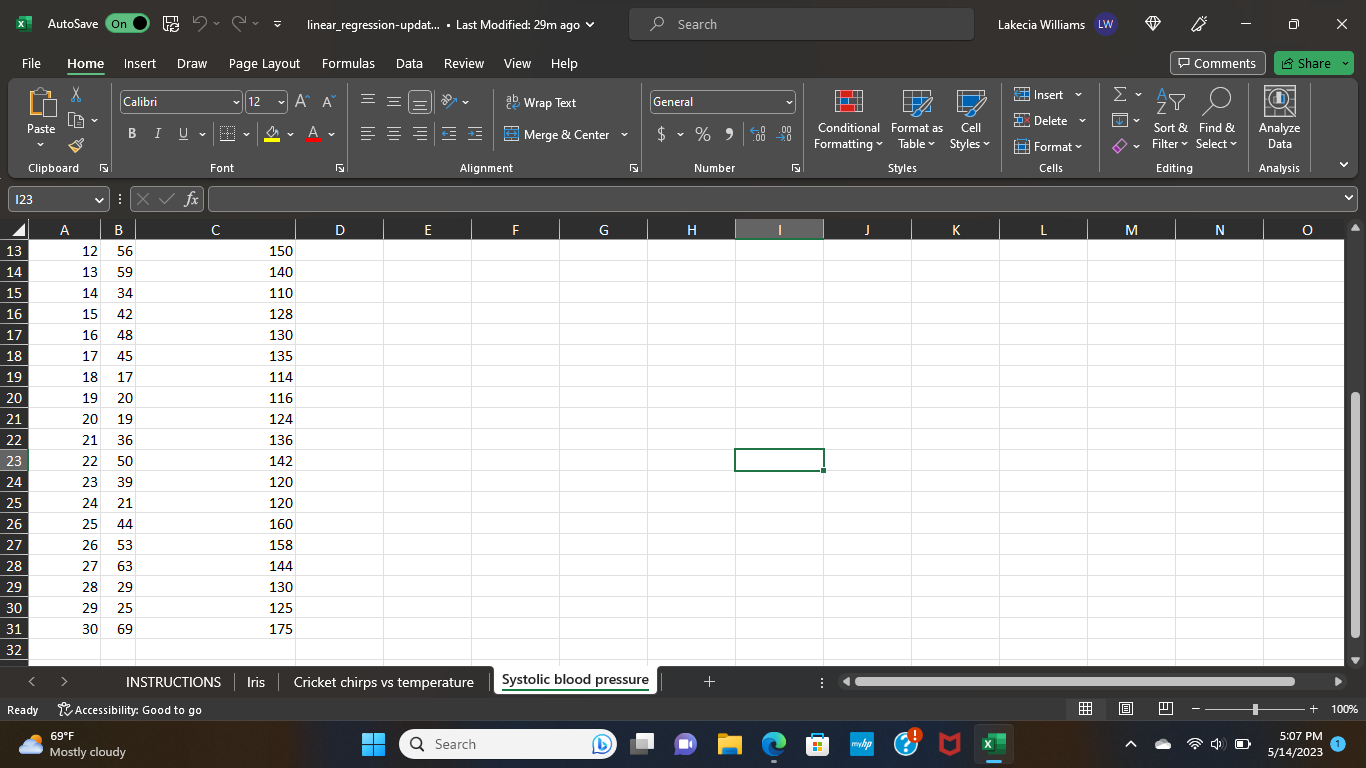Click the Share button
Image resolution: width=1366 pixels, height=768 pixels.
1306,63
